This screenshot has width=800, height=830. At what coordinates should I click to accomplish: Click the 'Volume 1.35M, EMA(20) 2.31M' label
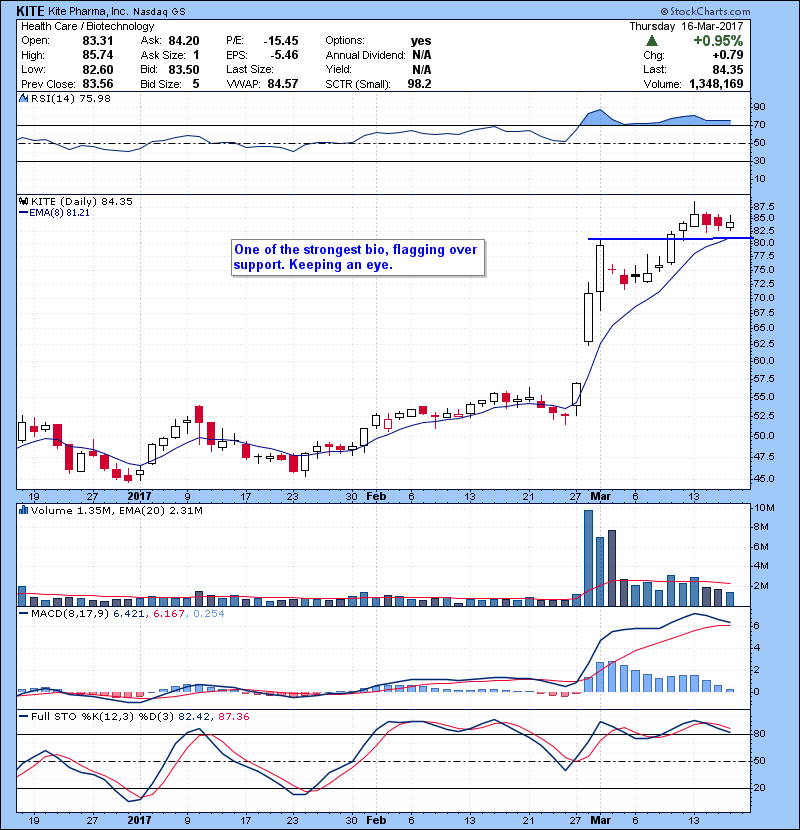116,510
